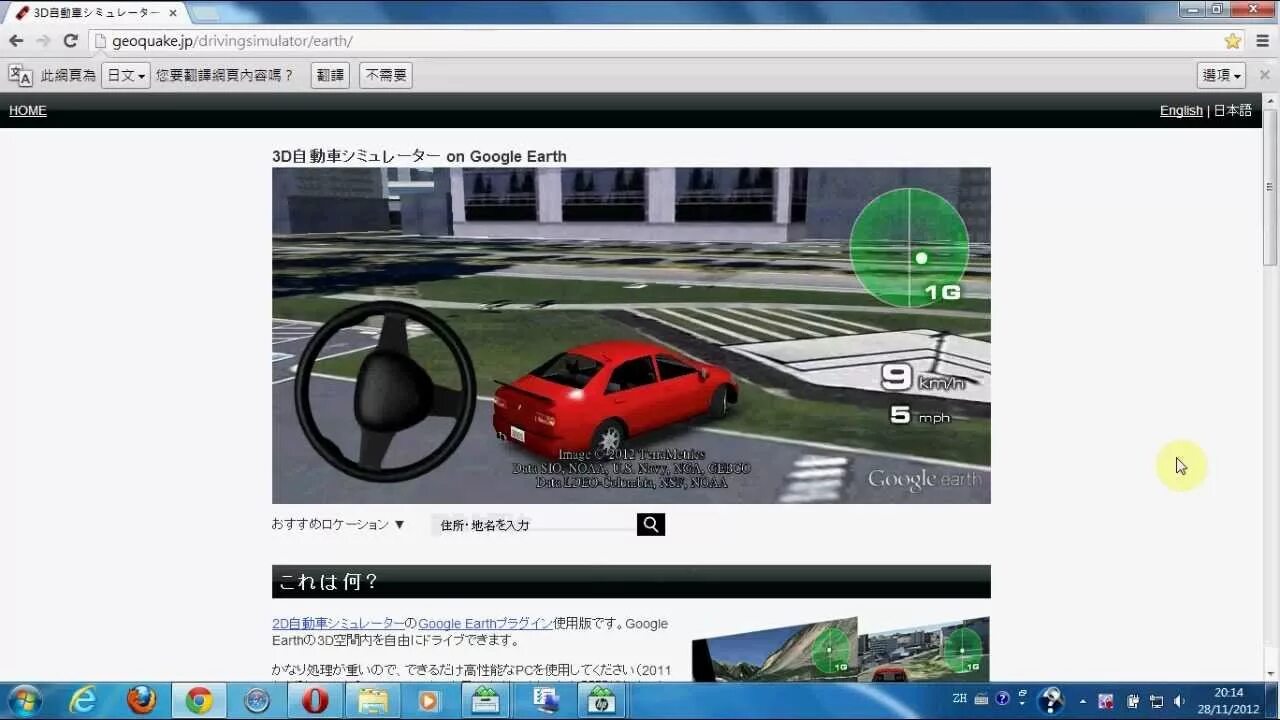Viewport: 1280px width, 720px height.
Task: Open the 日文 language dropdown
Action: 125,75
